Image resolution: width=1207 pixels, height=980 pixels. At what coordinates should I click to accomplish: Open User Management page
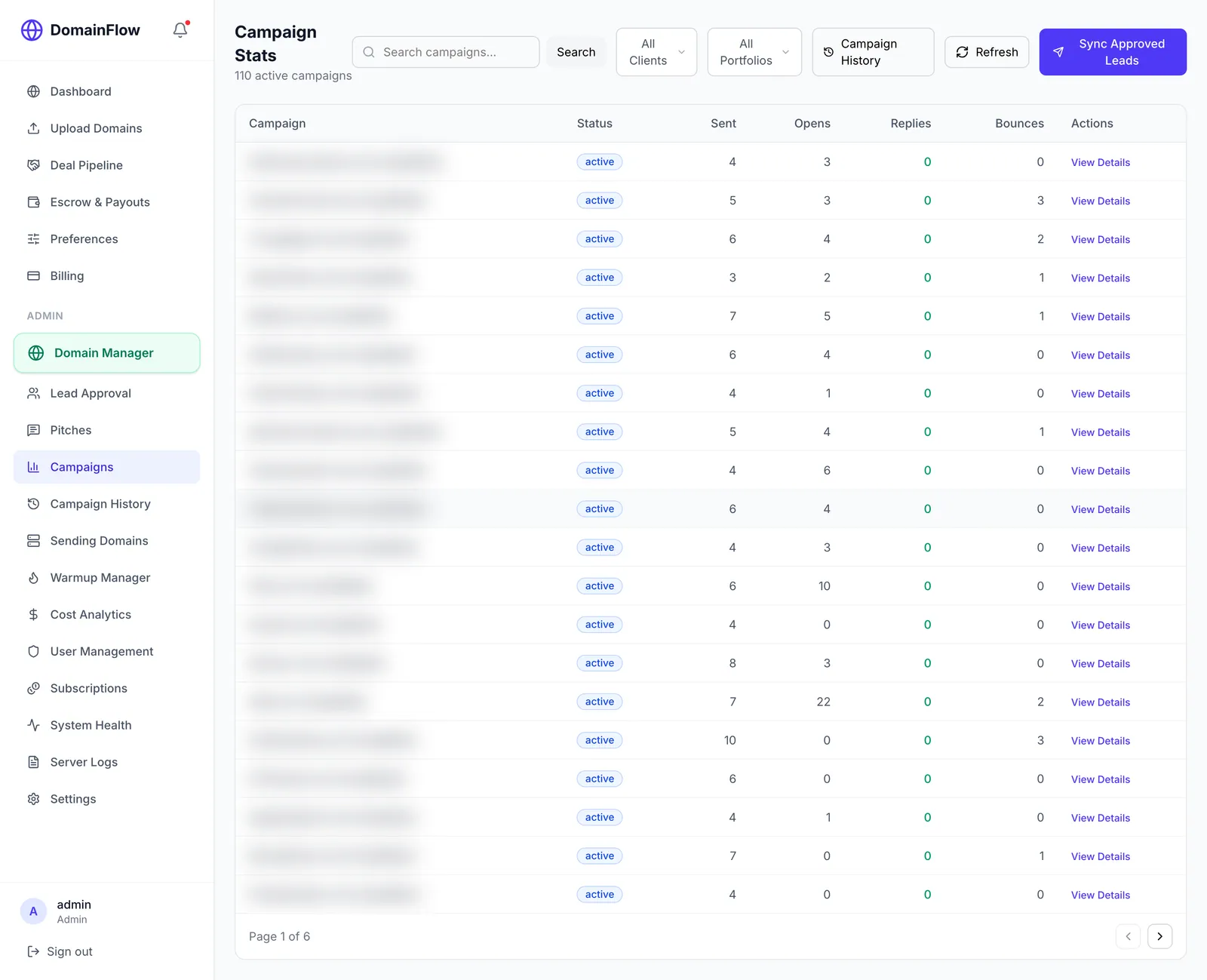pyautogui.click(x=106, y=651)
